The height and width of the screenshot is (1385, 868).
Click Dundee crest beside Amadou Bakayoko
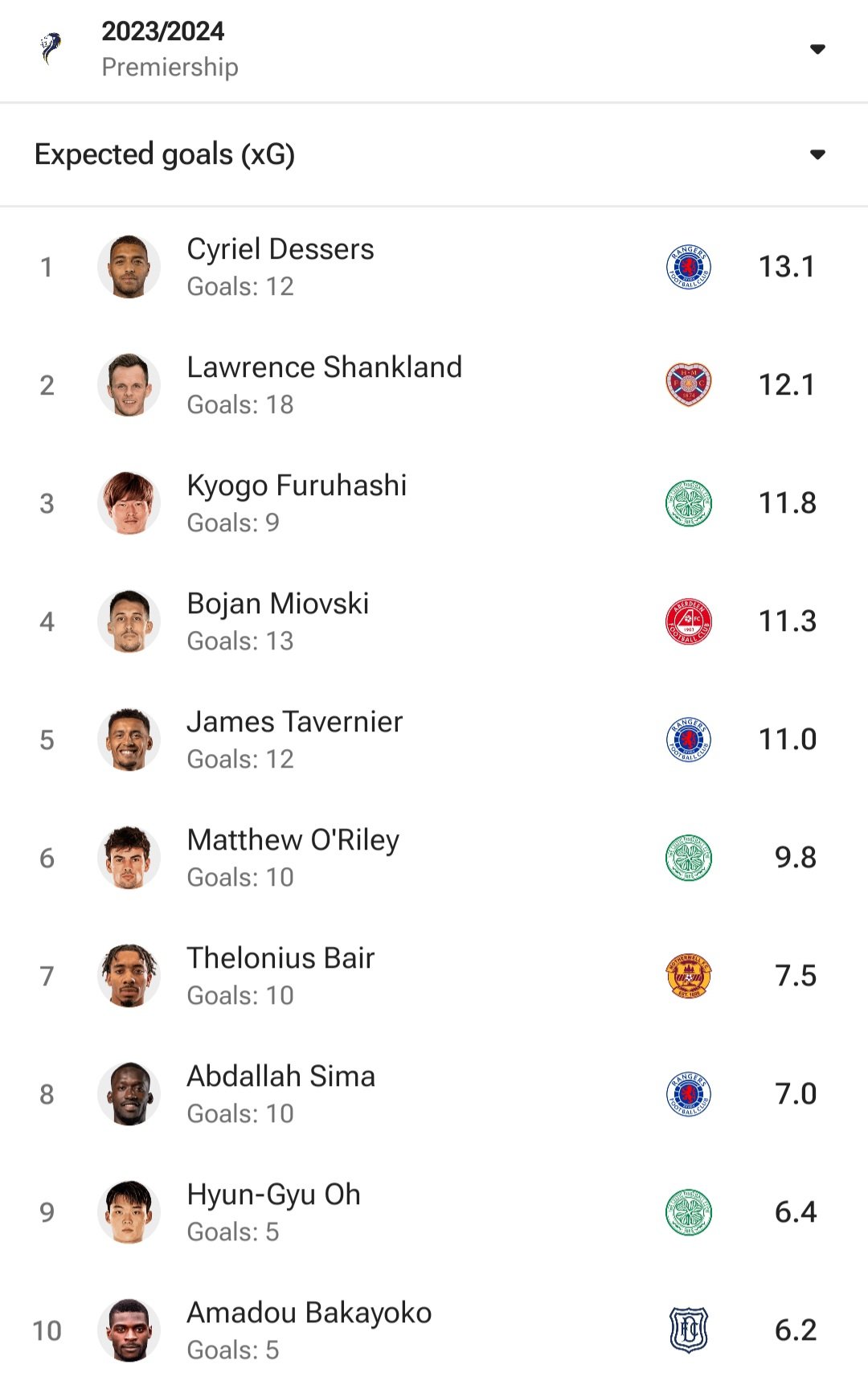pos(689,1330)
